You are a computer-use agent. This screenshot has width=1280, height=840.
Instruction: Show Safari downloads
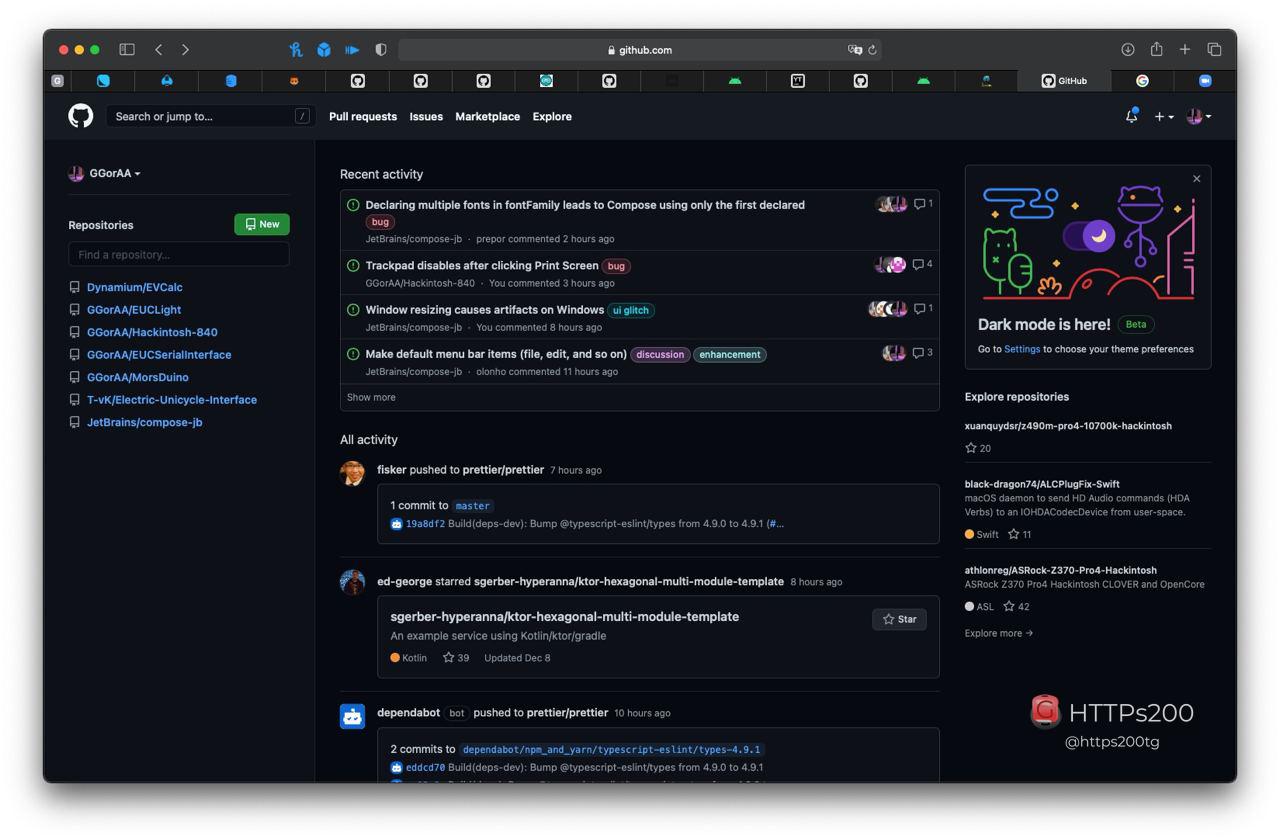click(x=1128, y=49)
